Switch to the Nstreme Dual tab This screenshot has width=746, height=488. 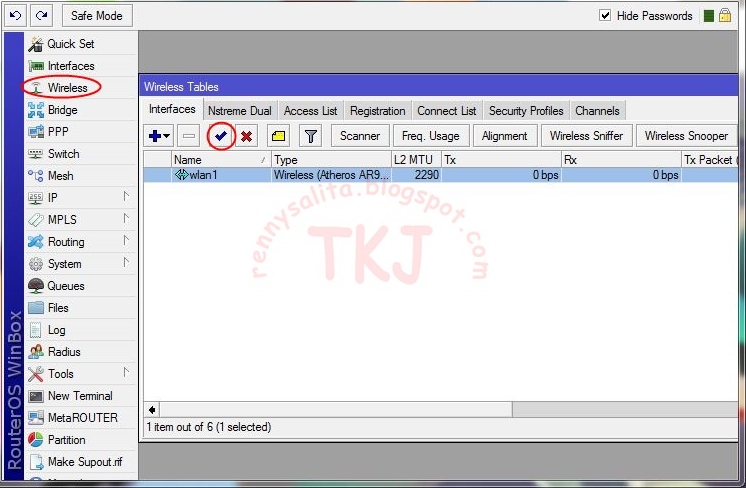coord(240,111)
